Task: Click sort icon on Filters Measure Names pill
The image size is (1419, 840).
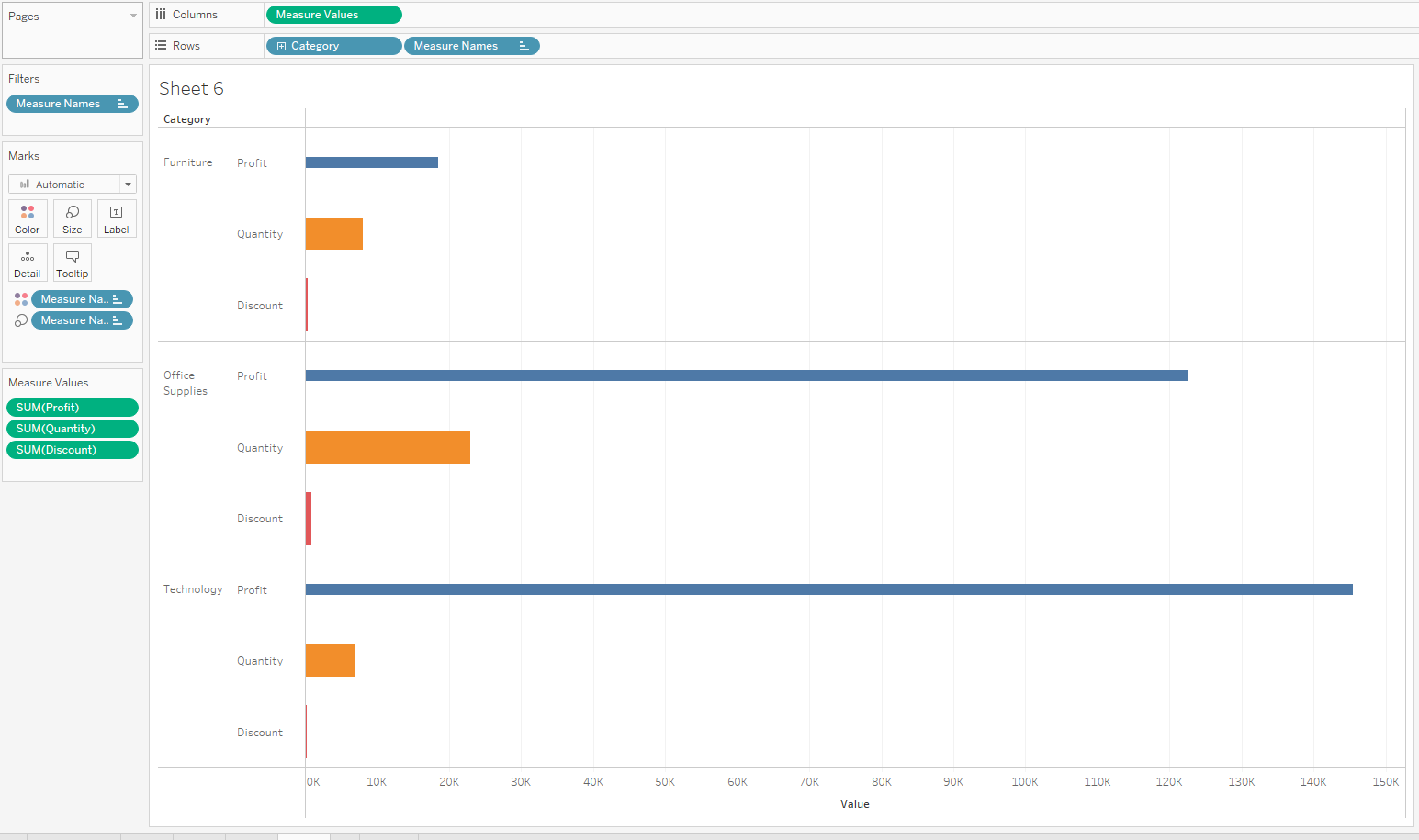Action: tap(122, 104)
